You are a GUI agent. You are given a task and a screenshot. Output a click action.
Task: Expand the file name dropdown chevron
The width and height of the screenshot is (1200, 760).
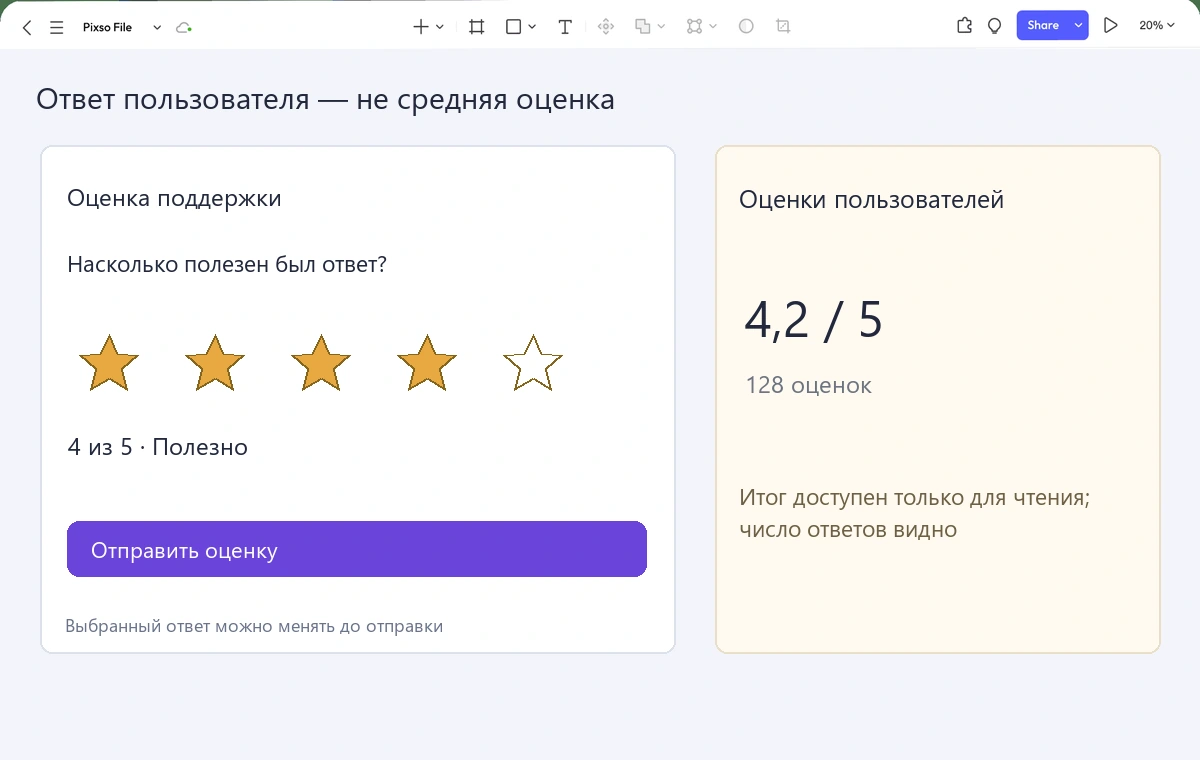[157, 28]
